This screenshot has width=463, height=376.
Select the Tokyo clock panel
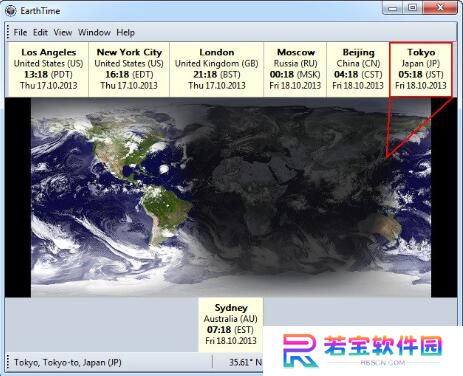[x=421, y=69]
